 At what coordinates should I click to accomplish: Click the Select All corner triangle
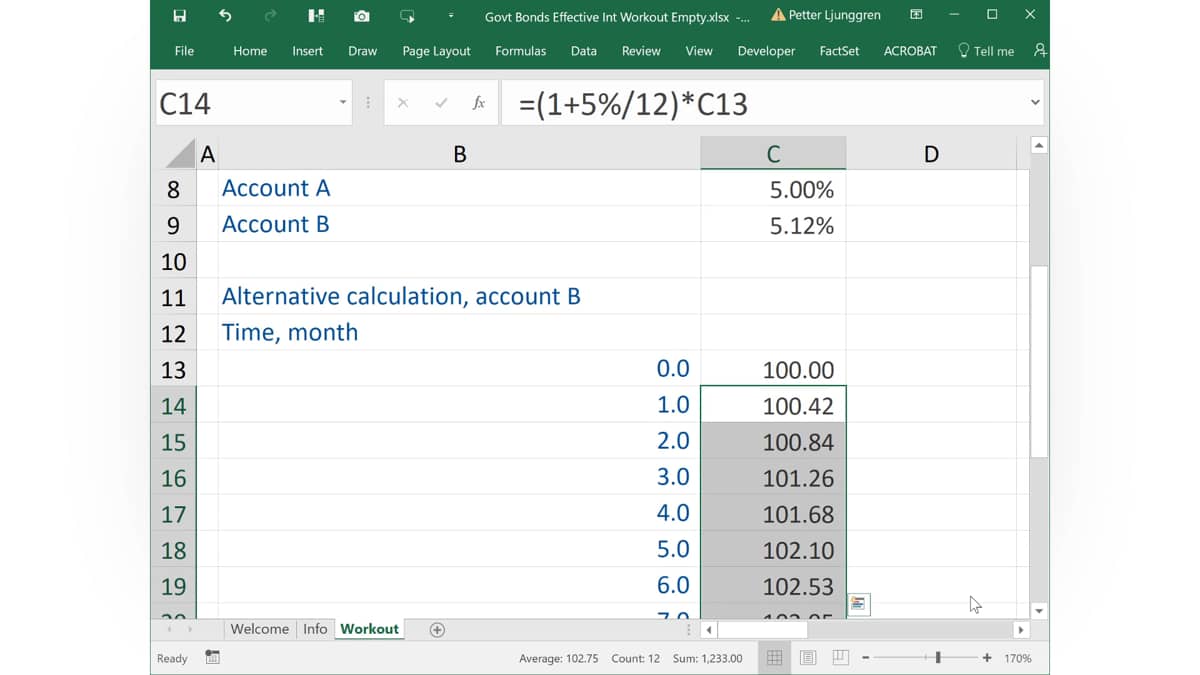click(181, 153)
